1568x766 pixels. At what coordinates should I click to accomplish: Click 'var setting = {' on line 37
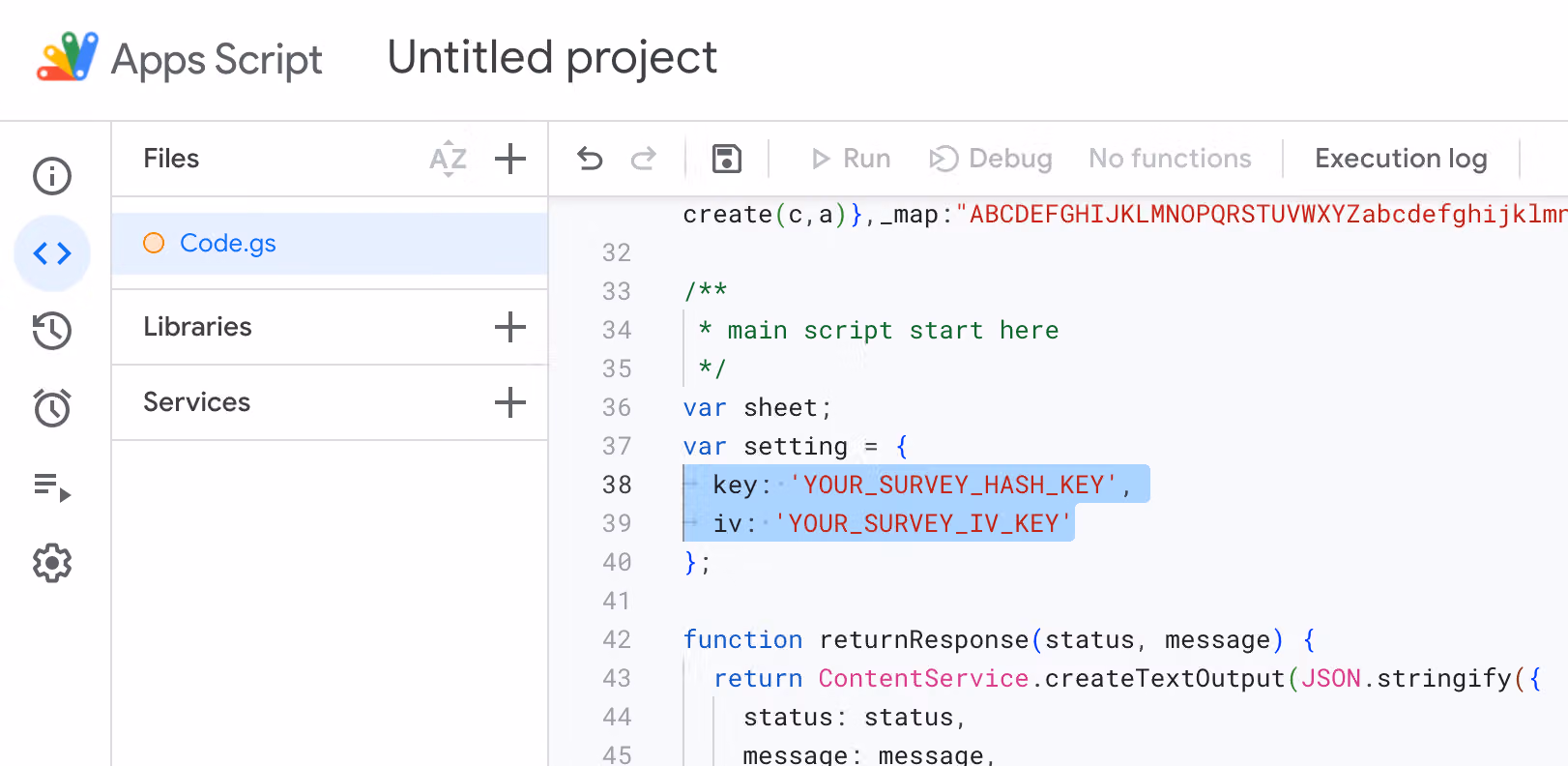coord(796,446)
